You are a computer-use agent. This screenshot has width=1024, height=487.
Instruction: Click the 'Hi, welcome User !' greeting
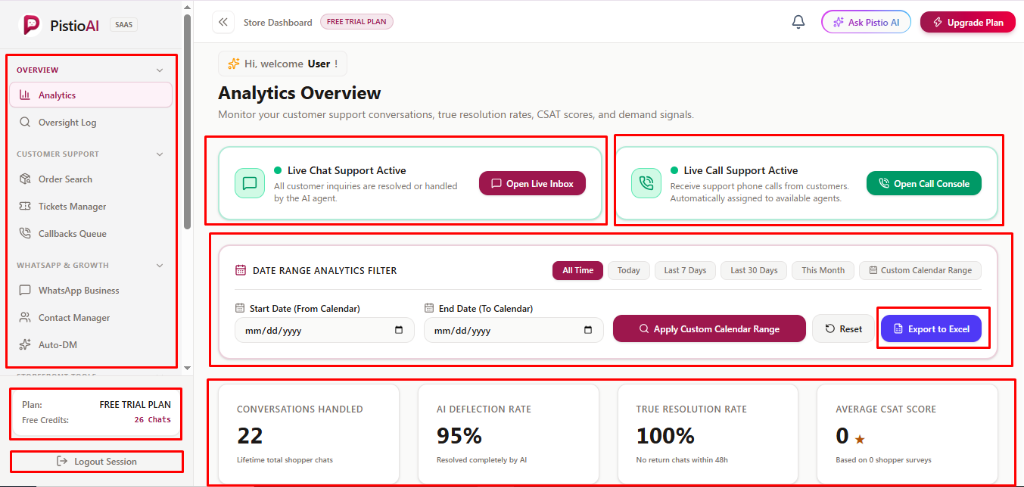pos(283,64)
